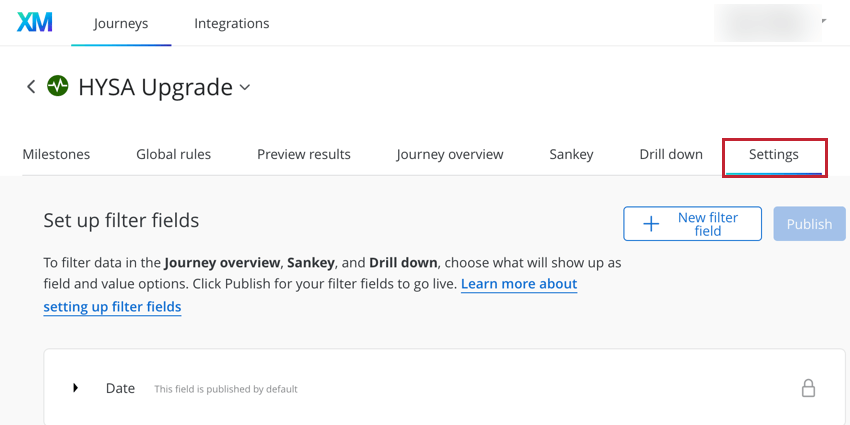Viewport: 850px width, 425px height.
Task: Open the account menu dropdown arrow
Action: (x=824, y=21)
